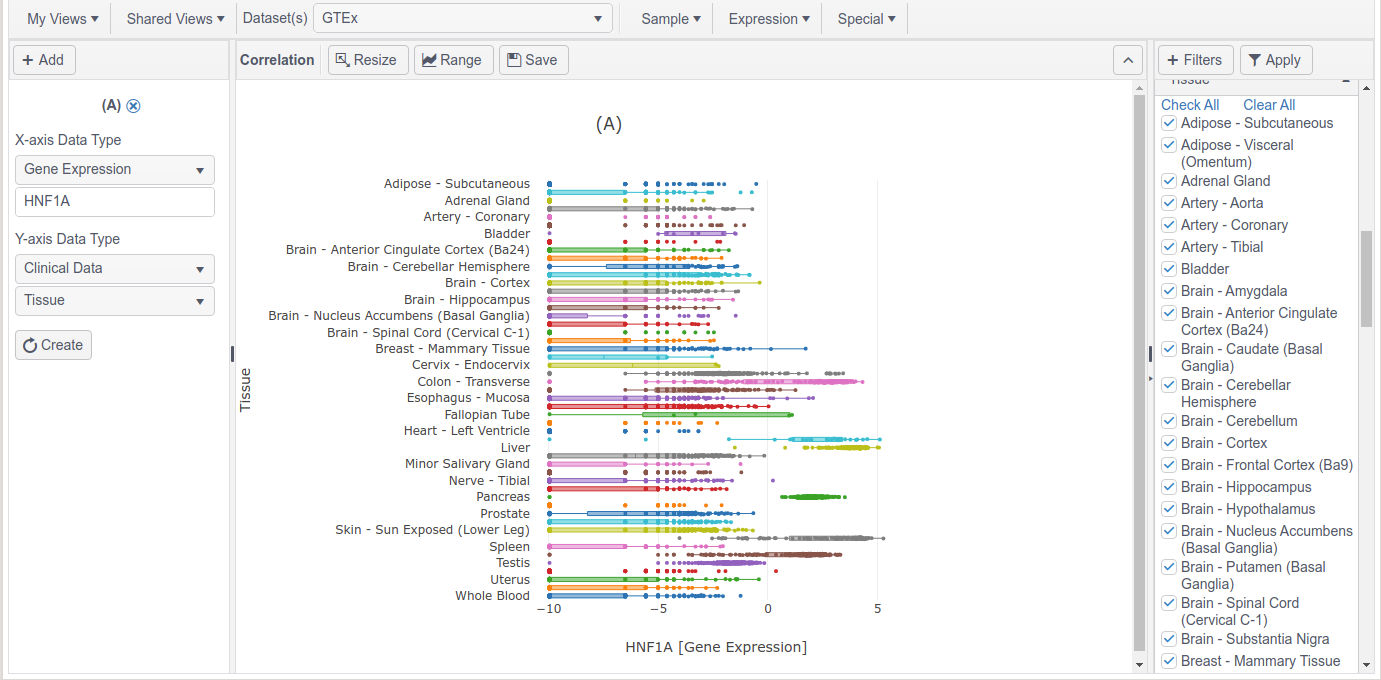Uncheck Adipose - Visceral (Omentum)
The width and height of the screenshot is (1381, 680).
point(1168,145)
